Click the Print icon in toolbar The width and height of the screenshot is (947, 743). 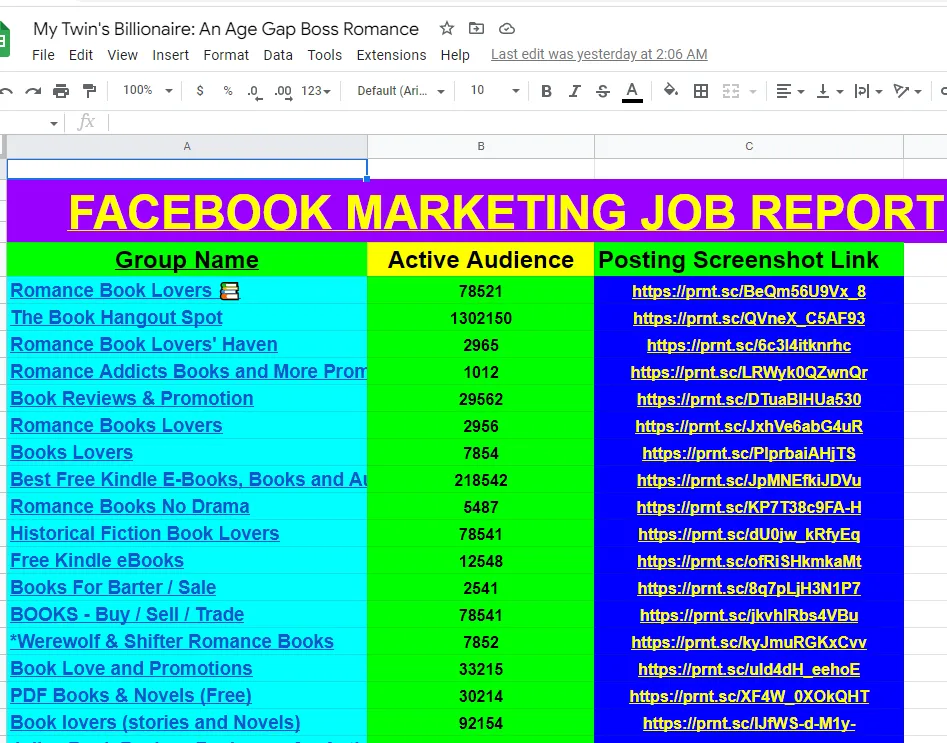61,91
